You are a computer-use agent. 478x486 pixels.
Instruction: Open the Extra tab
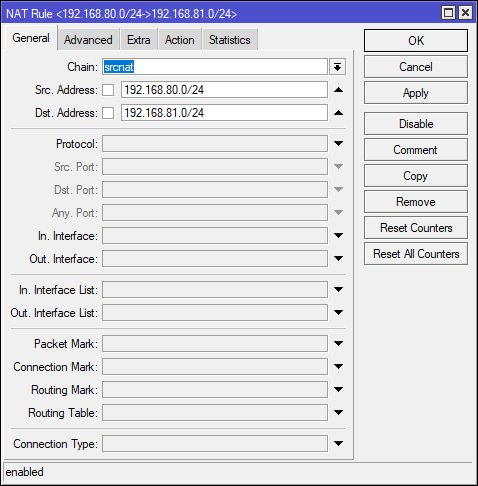tap(139, 40)
